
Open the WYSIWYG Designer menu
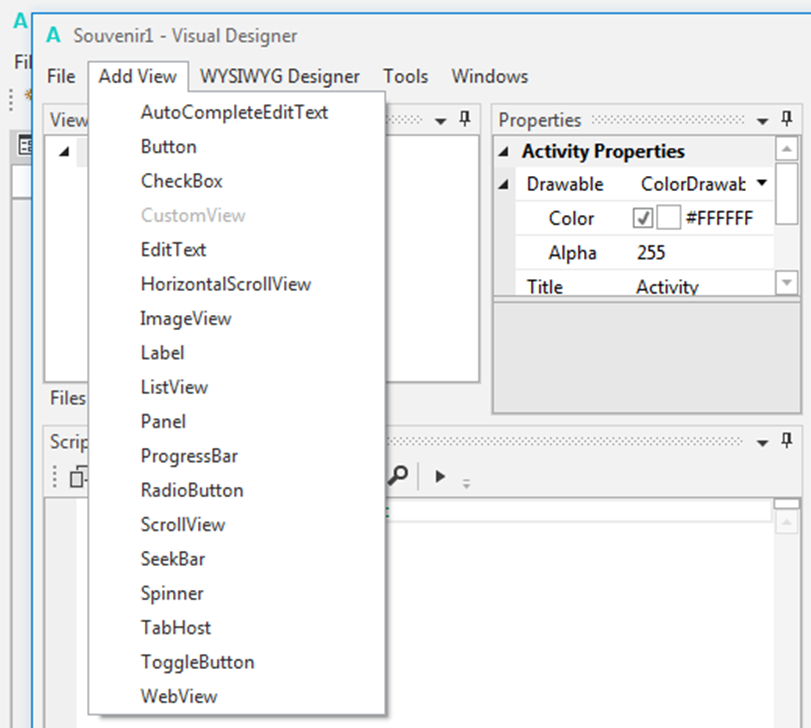click(x=280, y=77)
